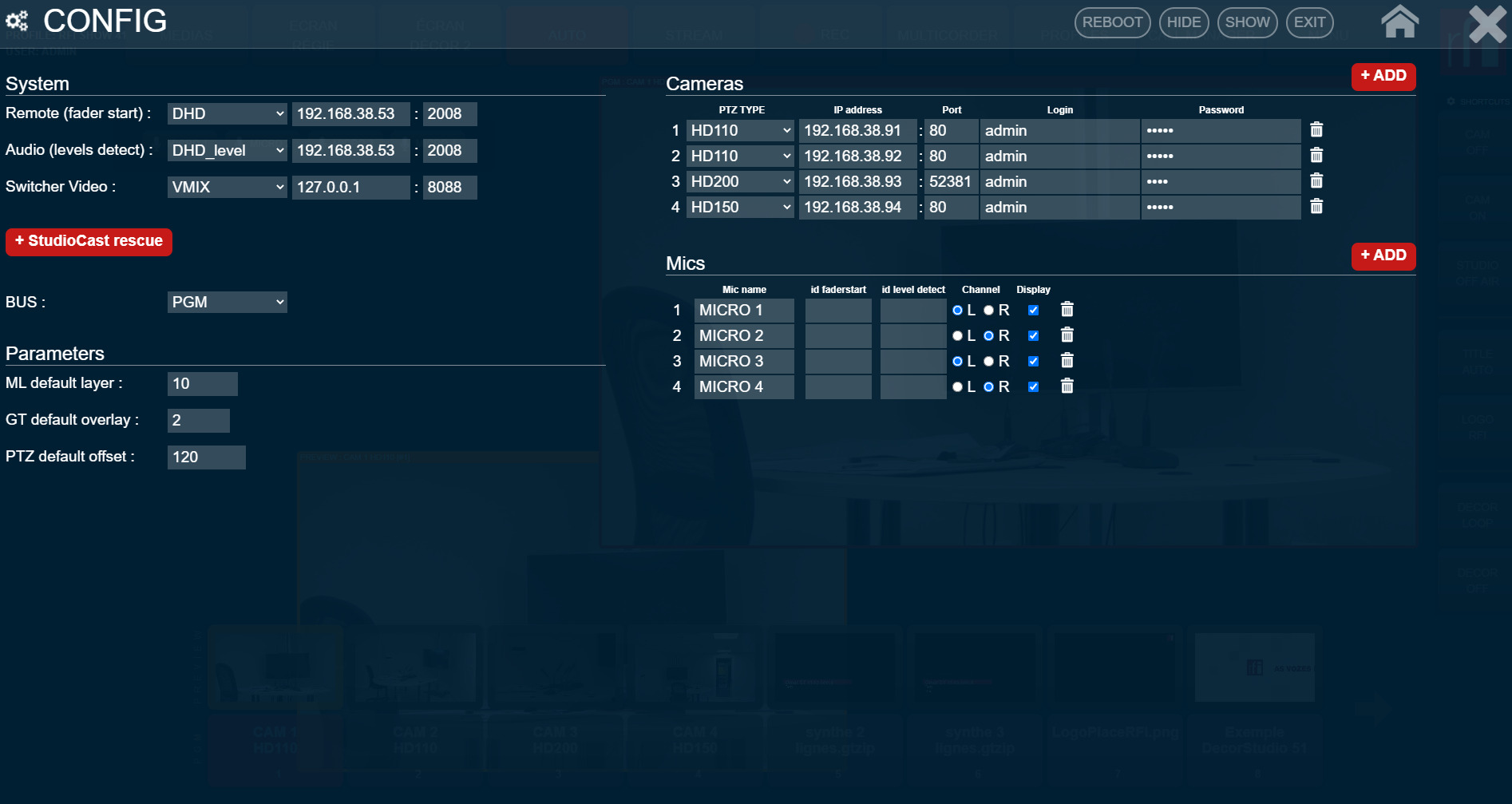
Task: Open the HD200 PTZ type dropdown
Action: pyautogui.click(x=740, y=181)
